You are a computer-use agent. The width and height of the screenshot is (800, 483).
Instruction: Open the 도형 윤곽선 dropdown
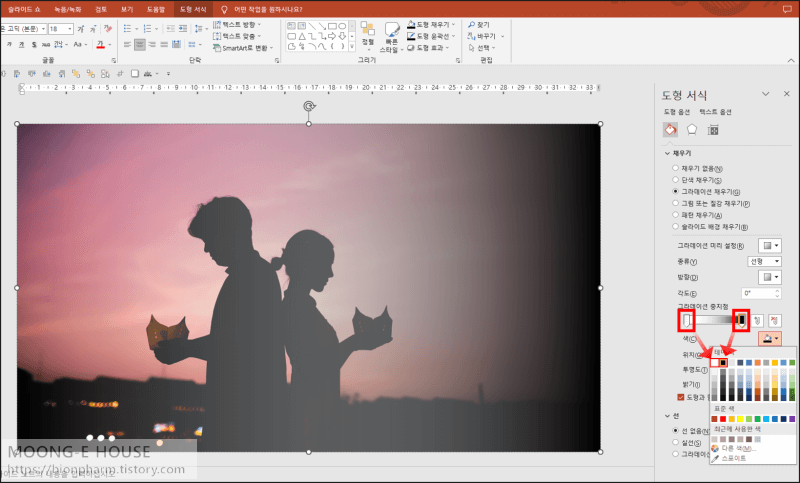(431, 36)
